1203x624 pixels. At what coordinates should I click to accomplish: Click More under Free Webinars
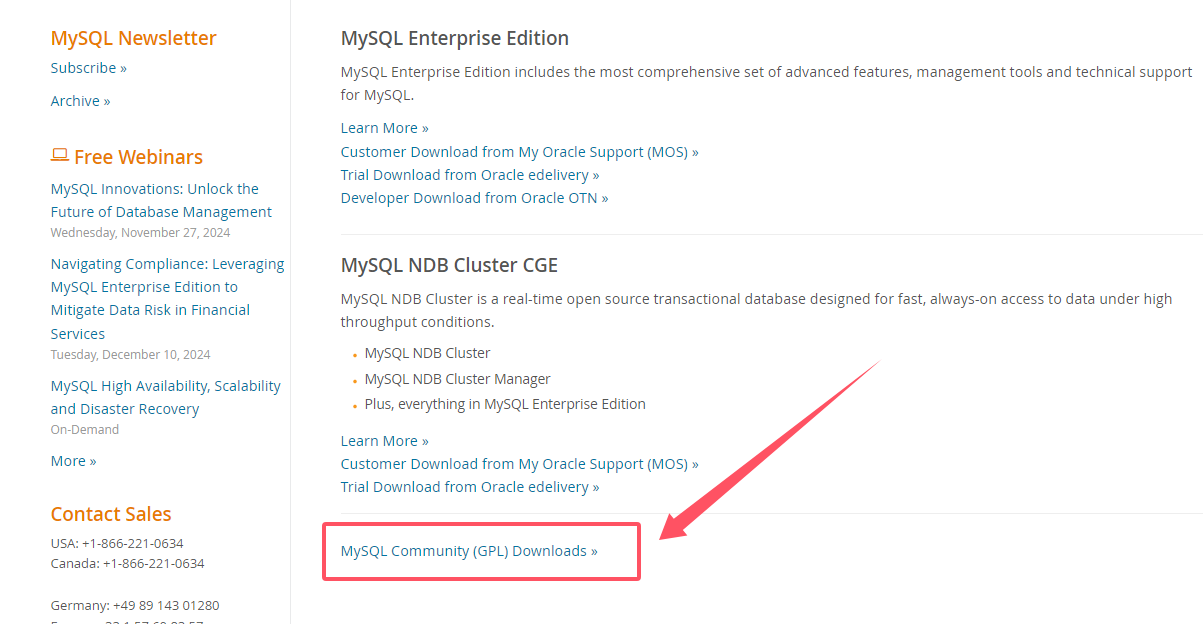tap(74, 461)
